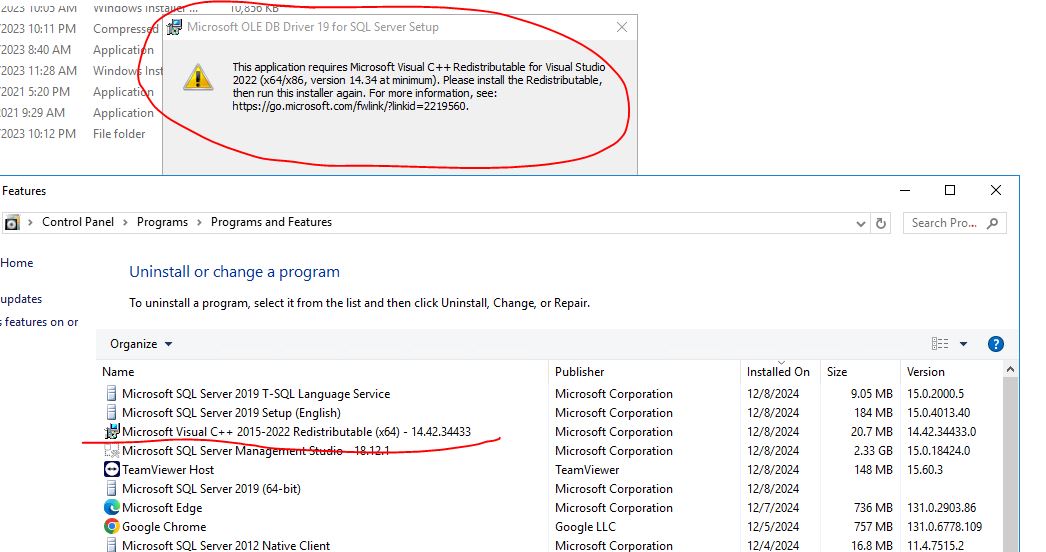Viewport: 1046px width, 552px height.
Task: Click the OLE DB Driver setup title icon
Action: pyautogui.click(x=174, y=27)
